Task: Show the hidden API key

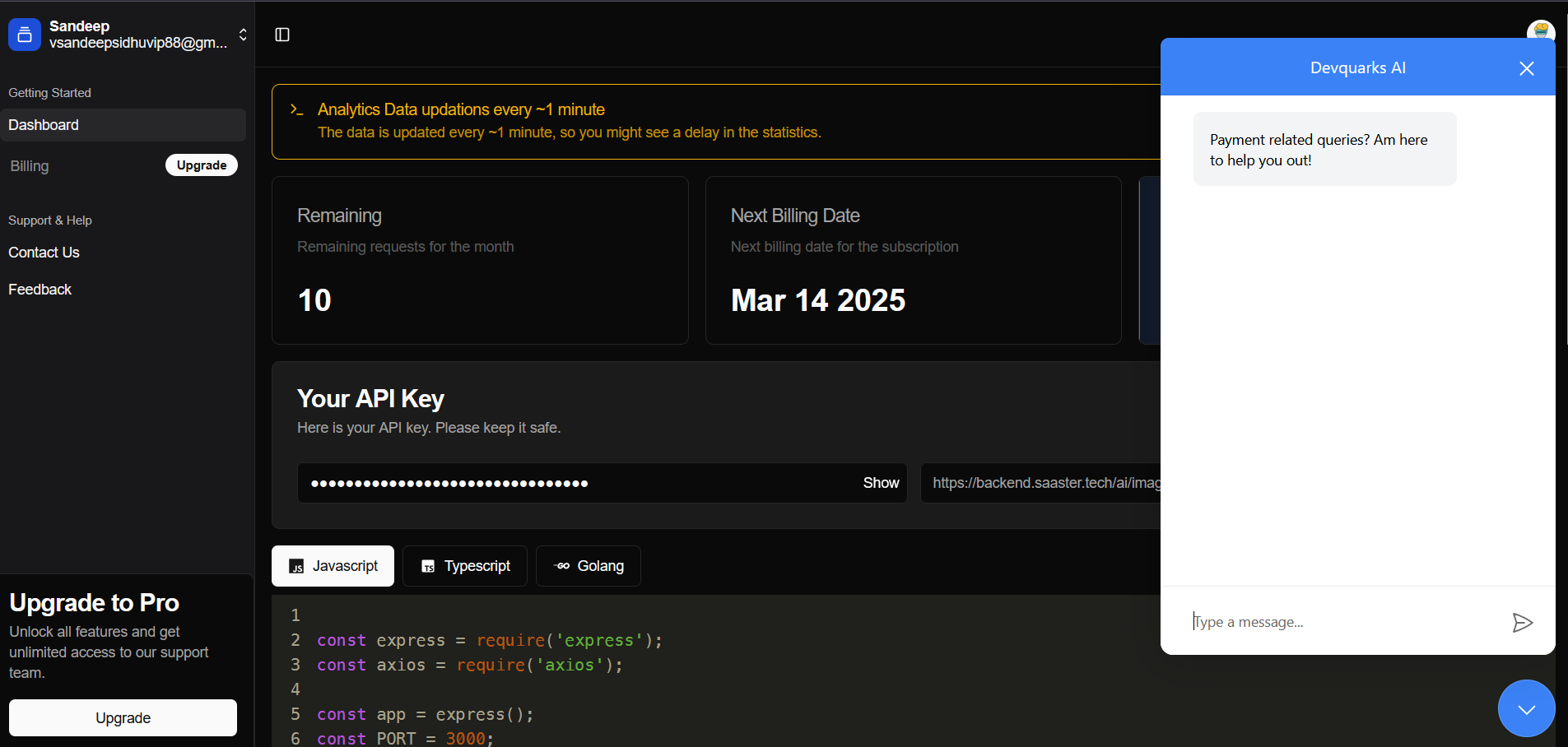Action: (881, 483)
